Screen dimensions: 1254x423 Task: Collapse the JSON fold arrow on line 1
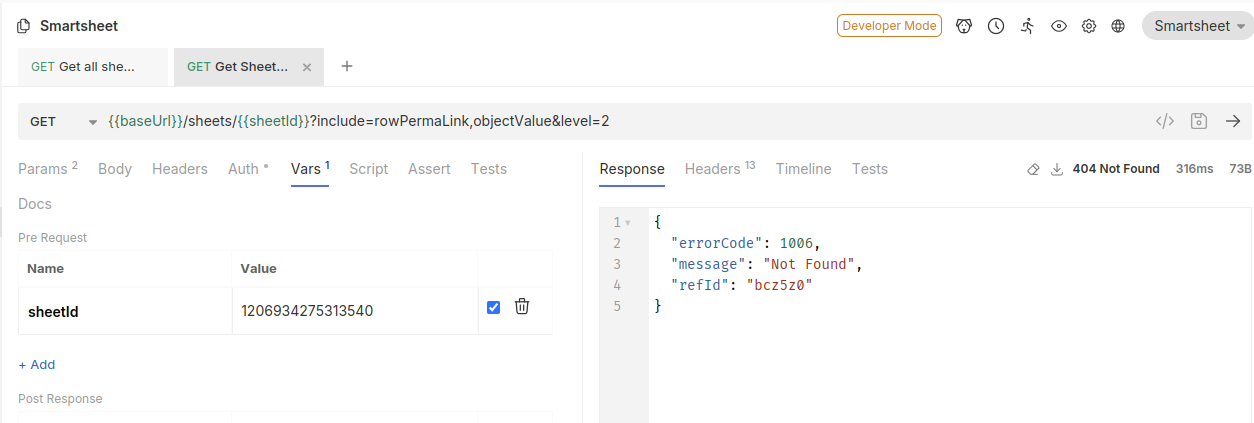coord(628,222)
